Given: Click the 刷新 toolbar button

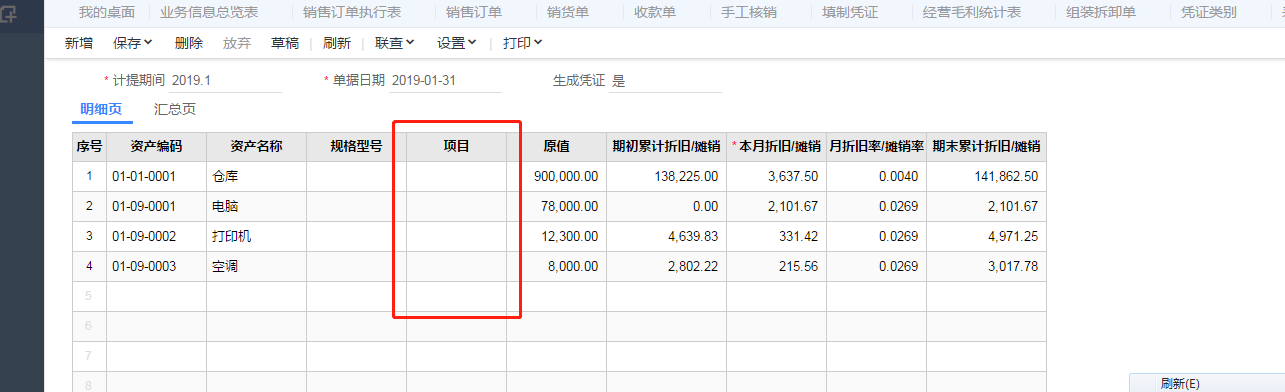Looking at the screenshot, I should coord(337,43).
